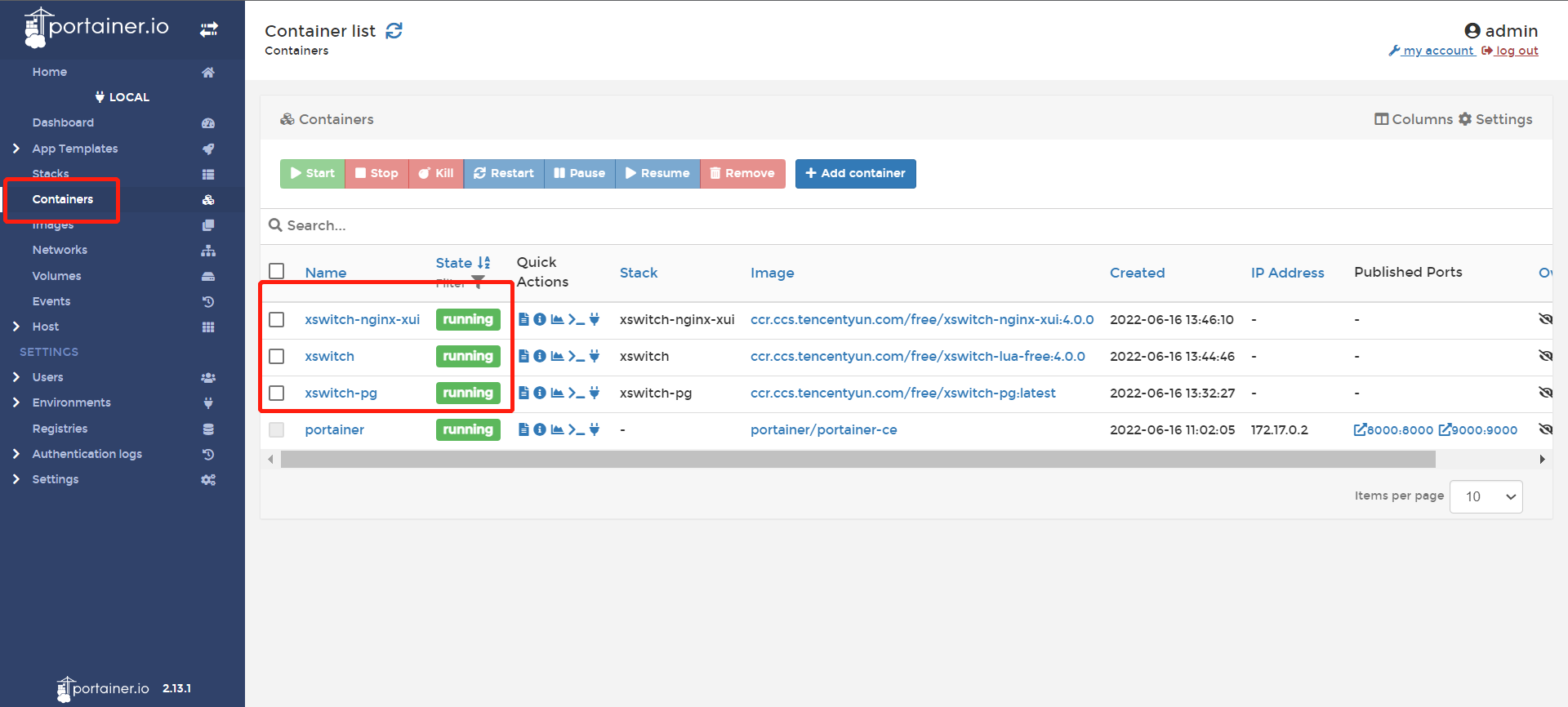
Task: Toggle ownership eye icon for xswitch-pg
Action: [x=1545, y=393]
